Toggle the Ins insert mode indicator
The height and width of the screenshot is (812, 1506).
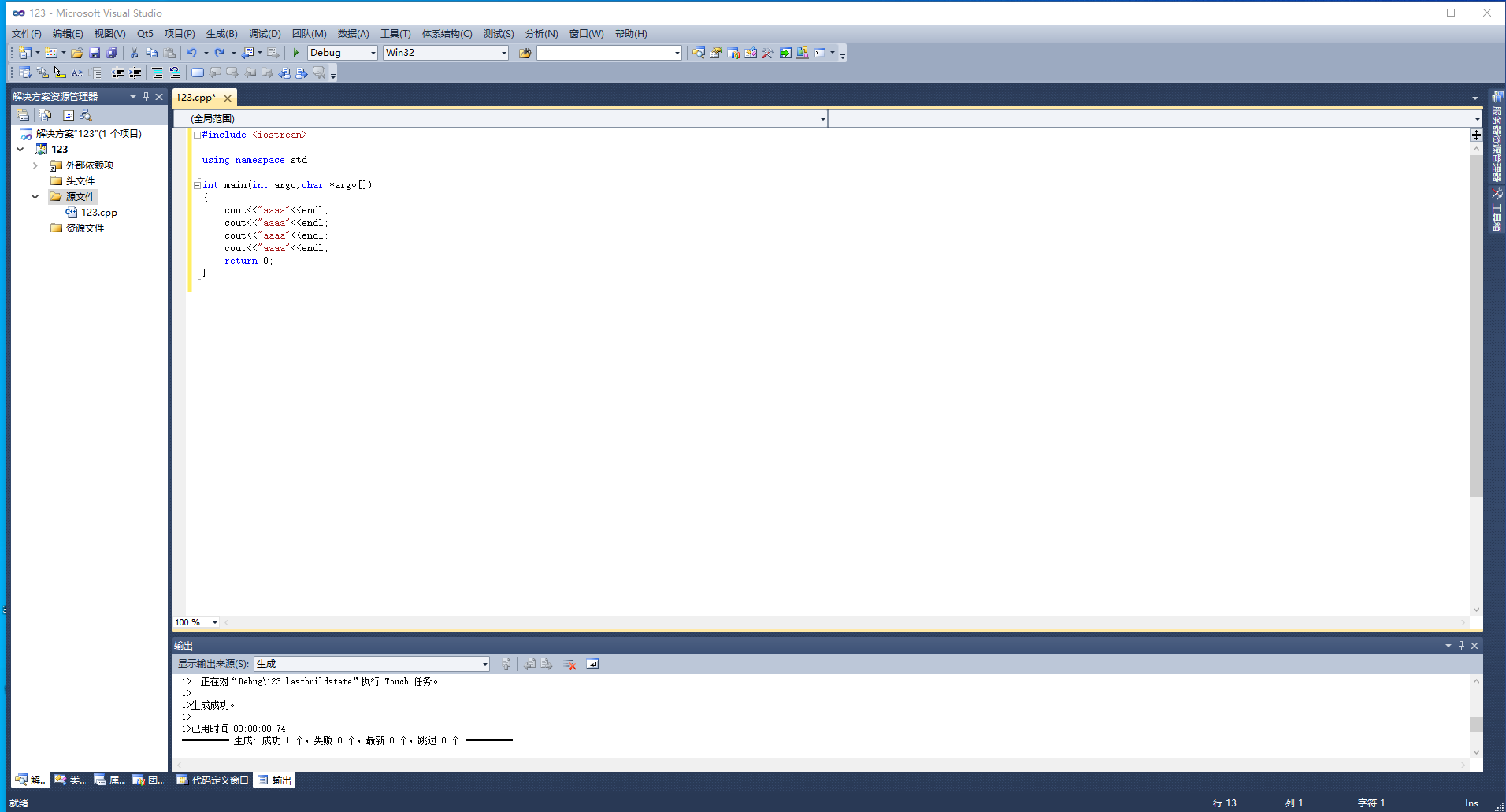[x=1471, y=803]
